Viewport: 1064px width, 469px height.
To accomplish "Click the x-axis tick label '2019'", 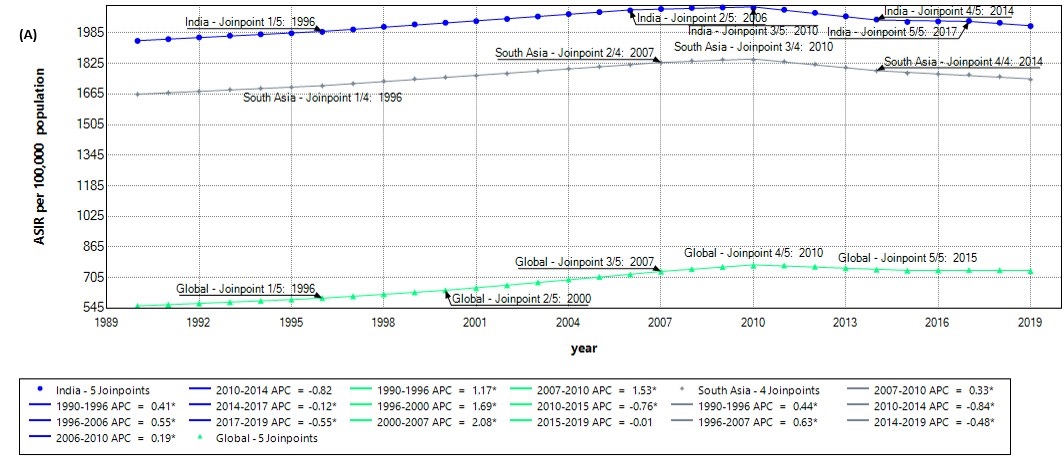I will pos(1030,321).
